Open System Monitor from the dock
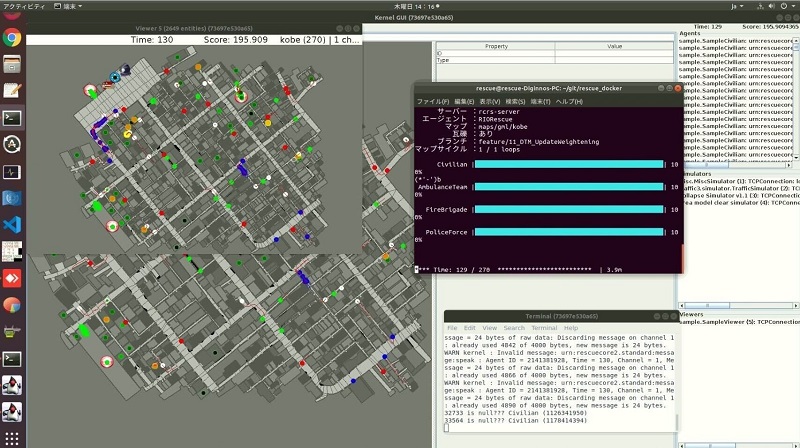 13,171
